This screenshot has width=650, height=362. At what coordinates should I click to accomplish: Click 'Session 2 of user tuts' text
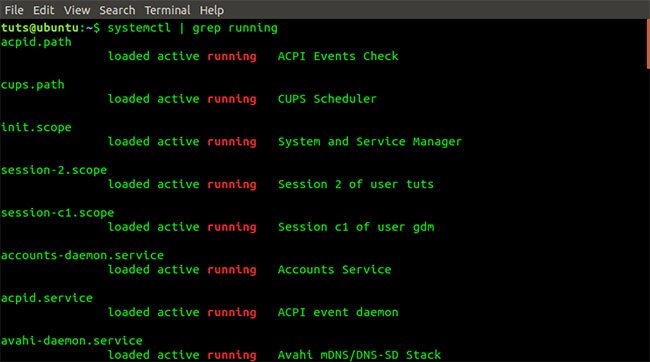click(356, 185)
